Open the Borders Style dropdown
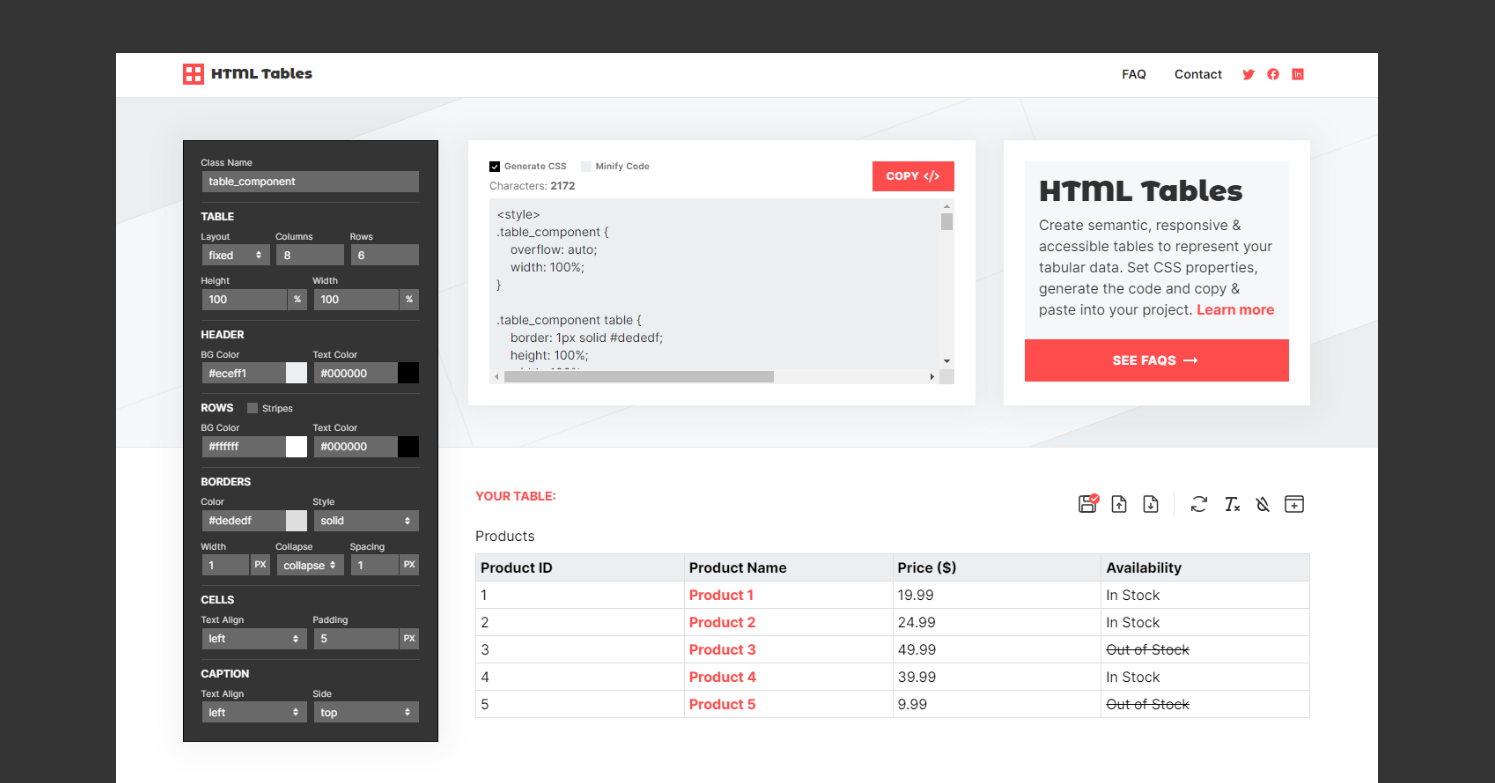 [x=366, y=520]
